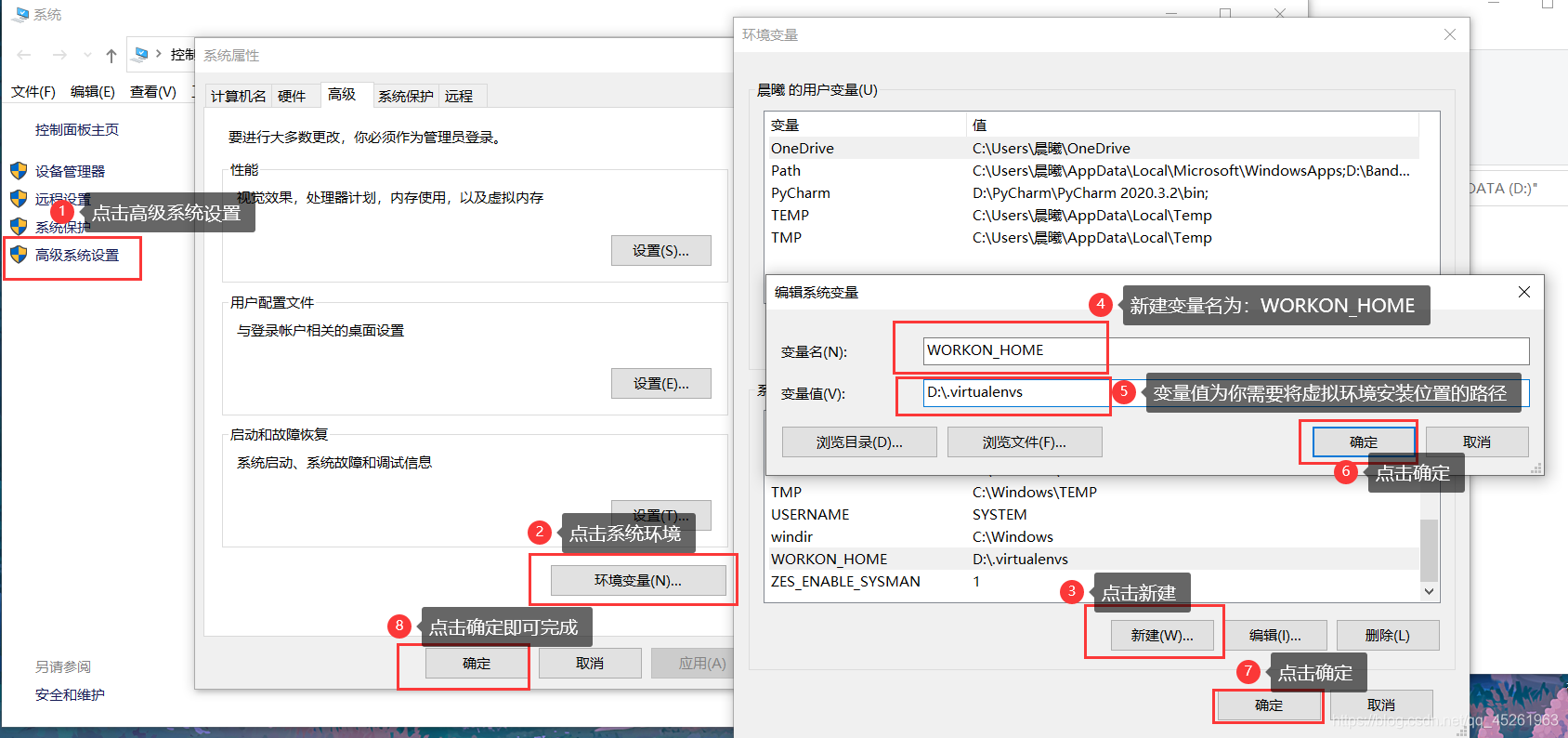Viewport: 1568px width, 738px height.
Task: Click Cancel in System Properties dialog
Action: [590, 663]
